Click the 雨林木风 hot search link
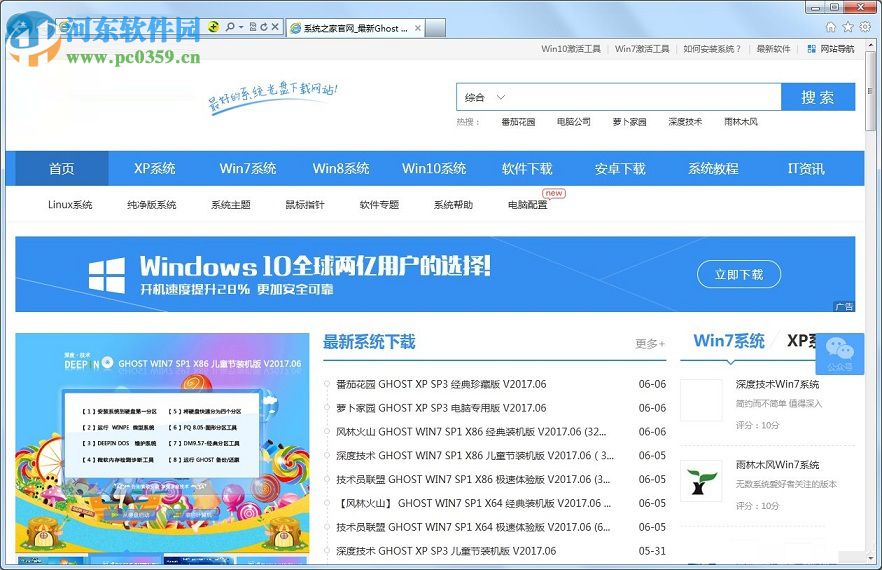 click(741, 122)
